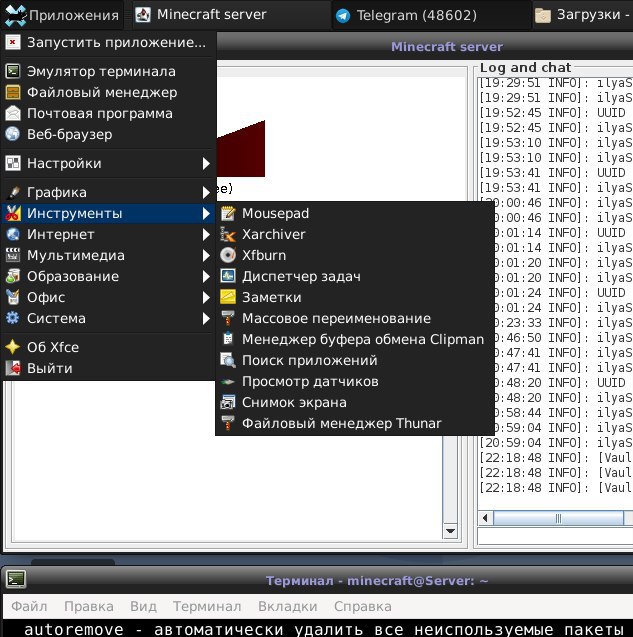Click the Мультимедиа clapperboard icon
This screenshot has width=633, height=637.
click(x=13, y=255)
